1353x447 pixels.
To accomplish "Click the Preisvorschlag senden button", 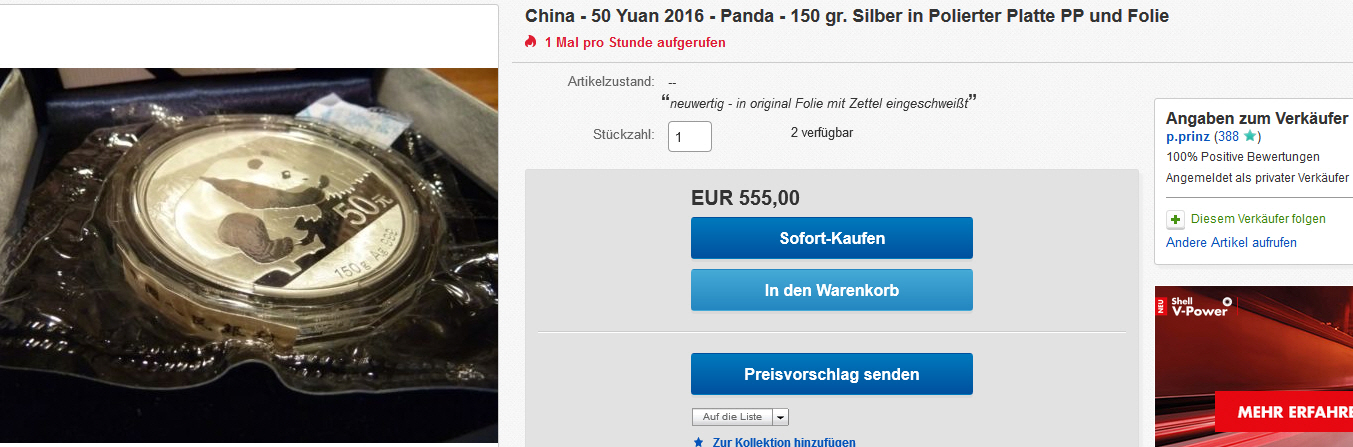I will coord(831,374).
